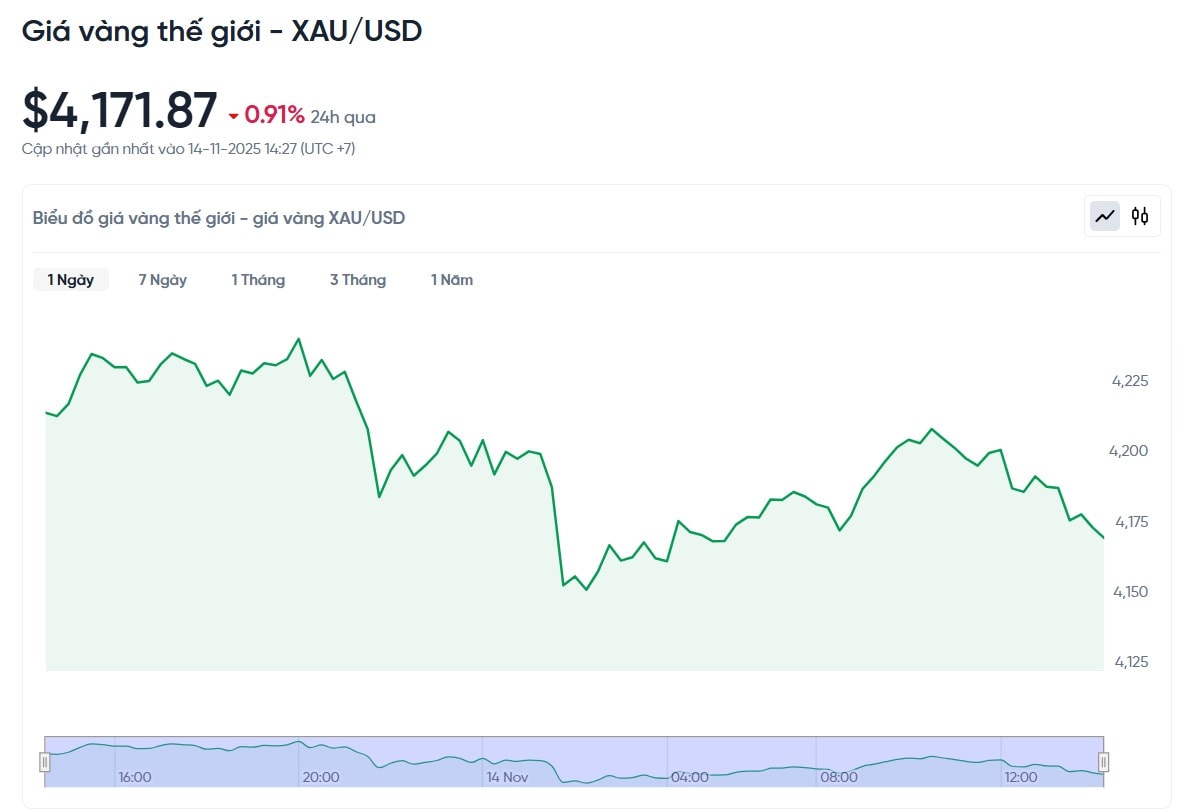Screen dimensions: 1184x812
Task: Select the 1 Ngày timeframe tab
Action: 70,280
